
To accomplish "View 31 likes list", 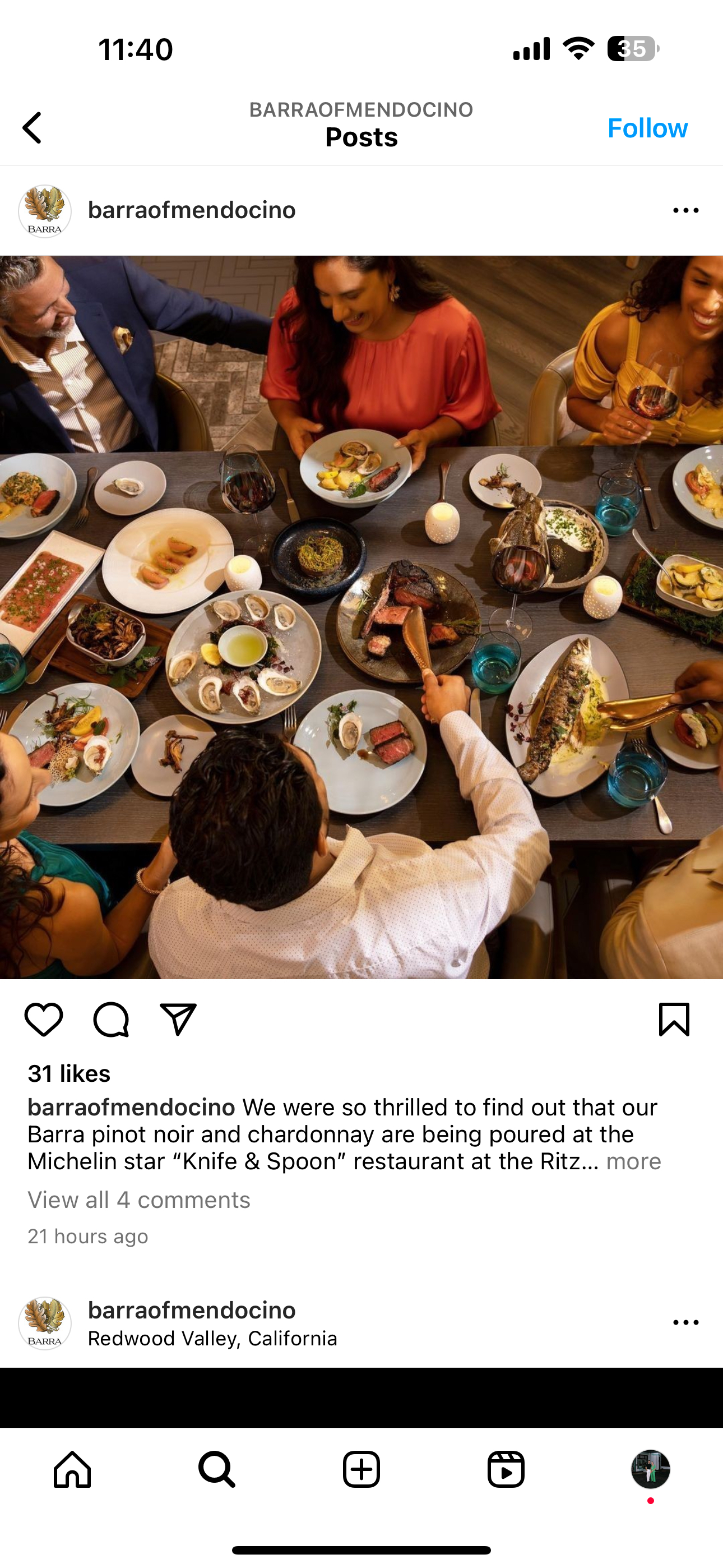I will [x=69, y=1074].
